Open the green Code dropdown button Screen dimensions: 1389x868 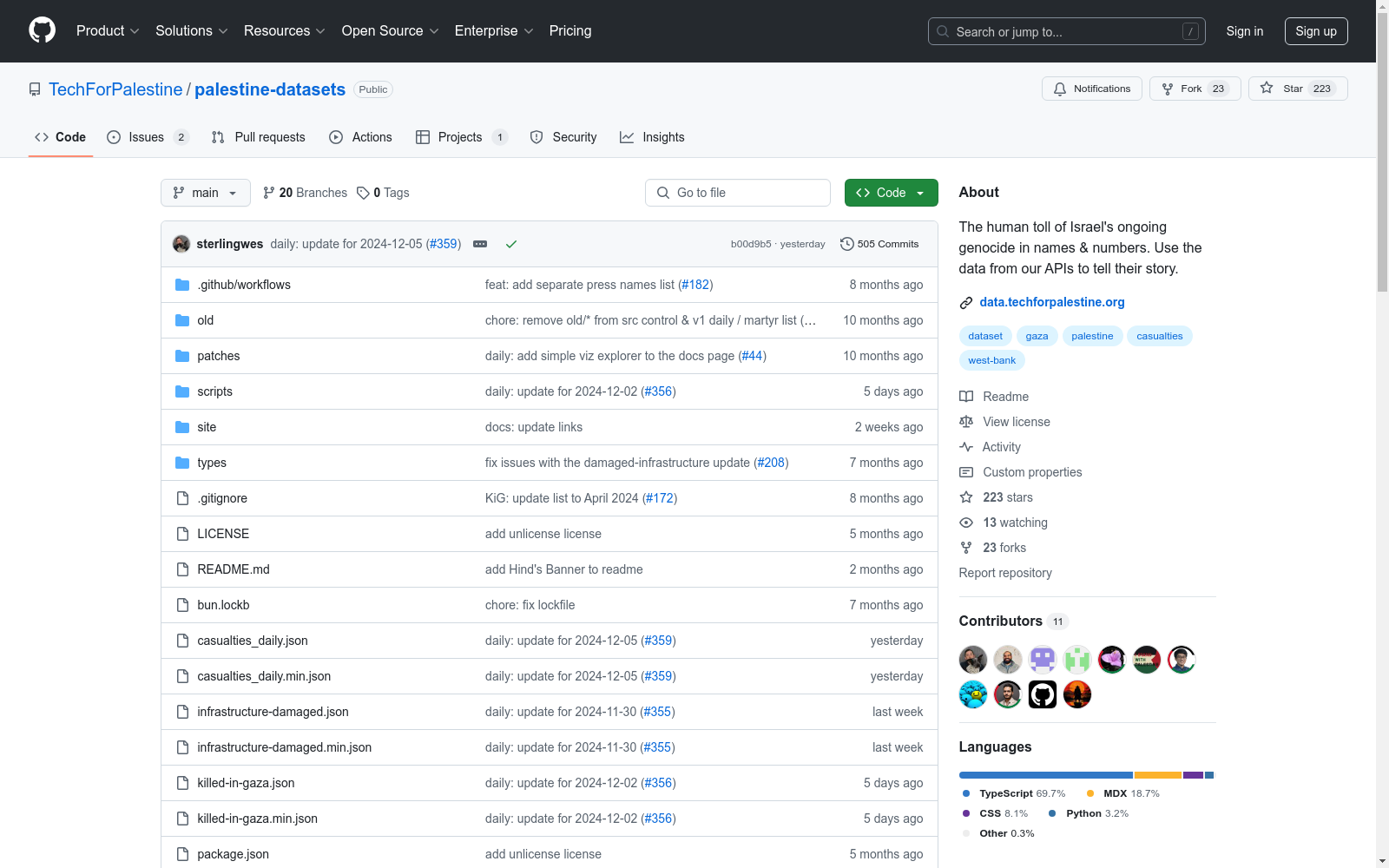891,193
